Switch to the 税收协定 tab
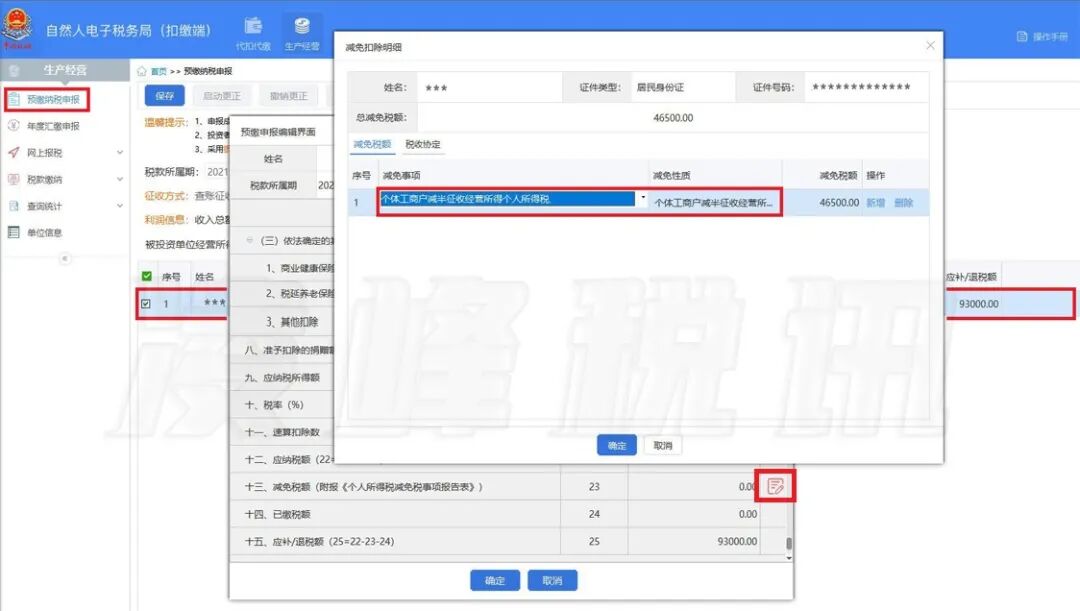This screenshot has height=611, width=1080. click(x=423, y=144)
